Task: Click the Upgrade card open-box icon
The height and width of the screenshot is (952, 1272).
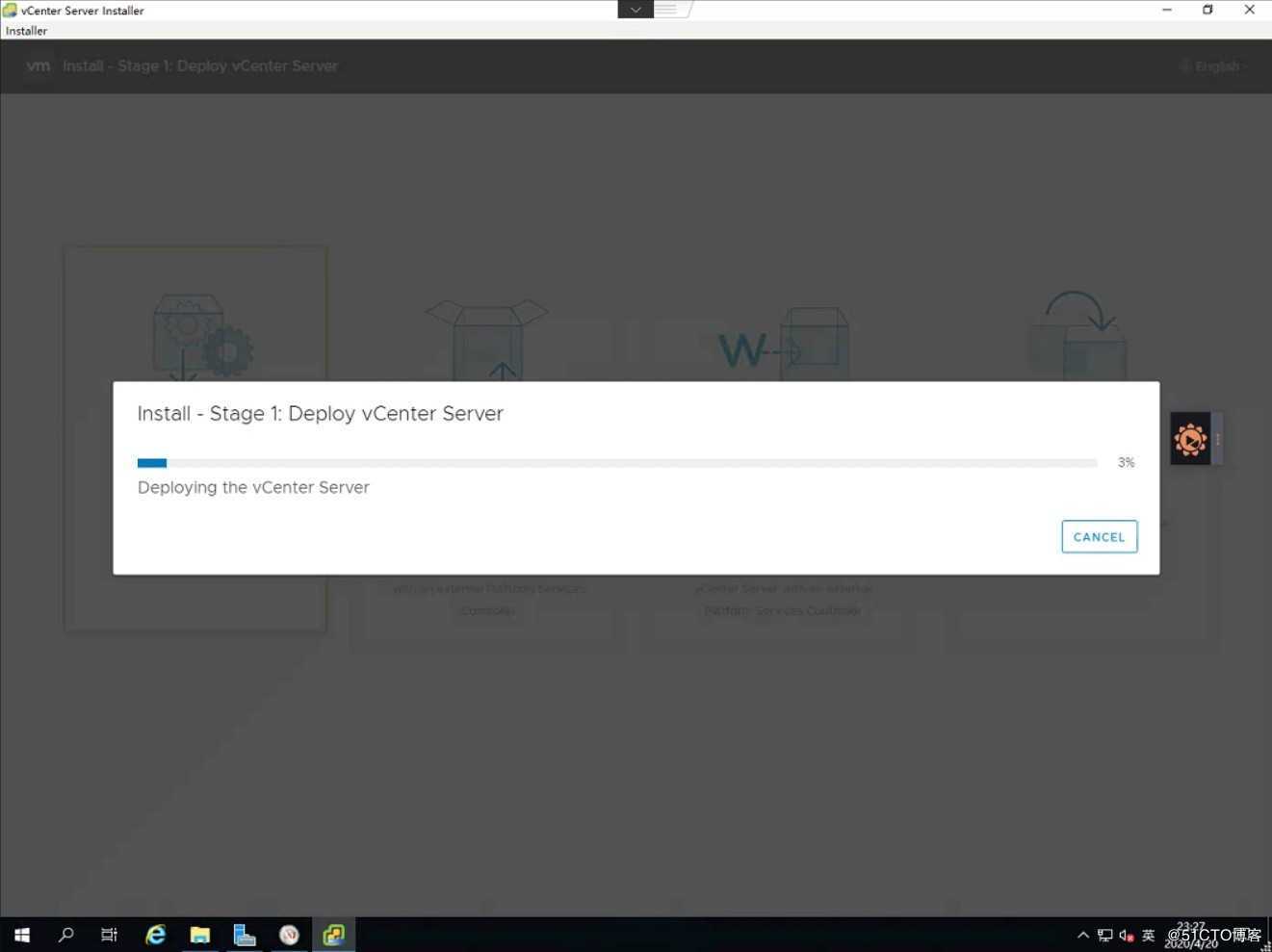Action: 487,339
